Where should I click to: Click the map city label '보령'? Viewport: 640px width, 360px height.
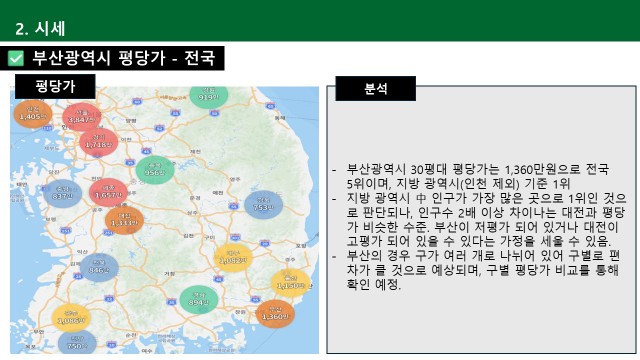tap(51, 219)
